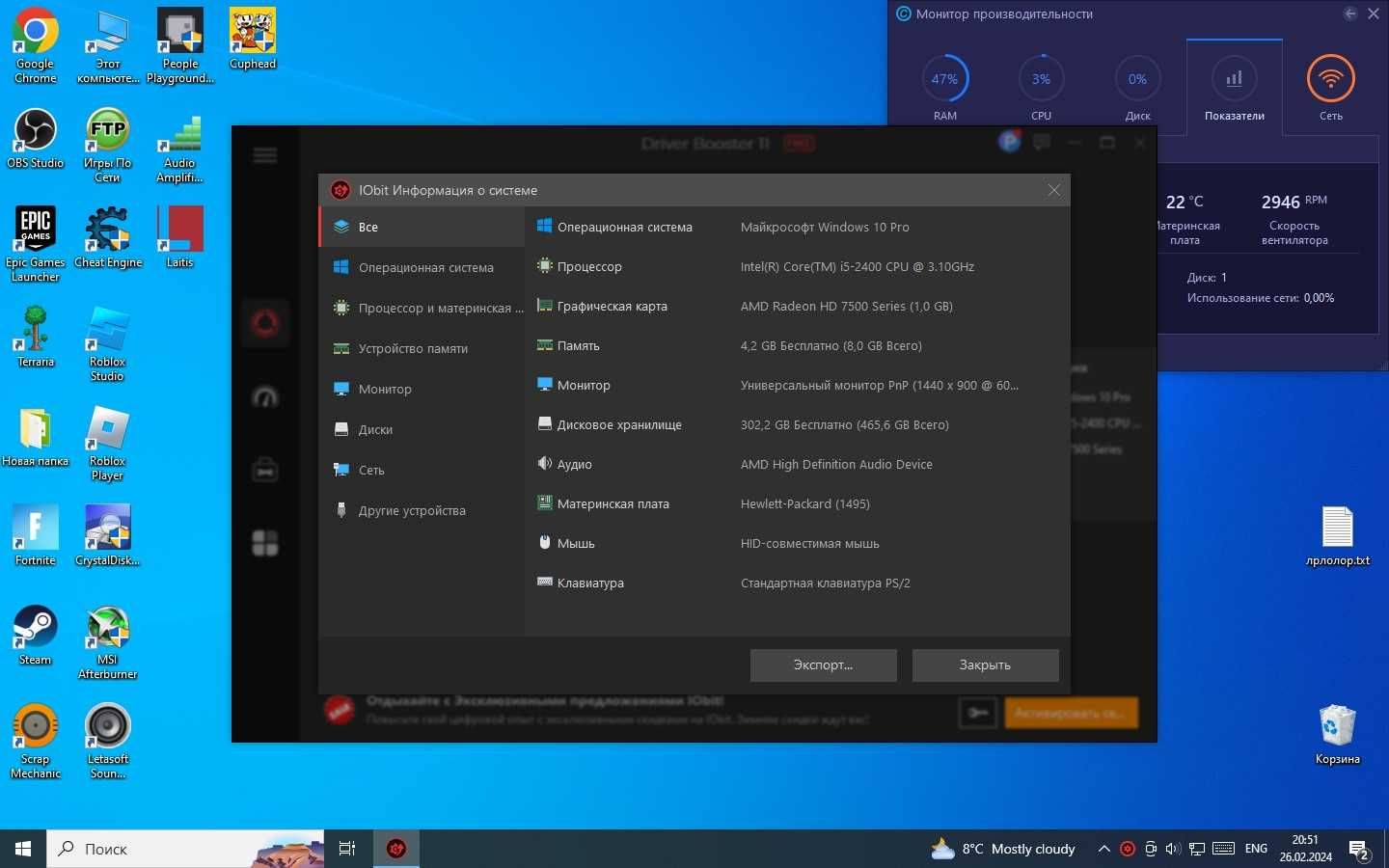Open Driver Booster hamburger menu
1389x868 pixels.
pos(265,155)
